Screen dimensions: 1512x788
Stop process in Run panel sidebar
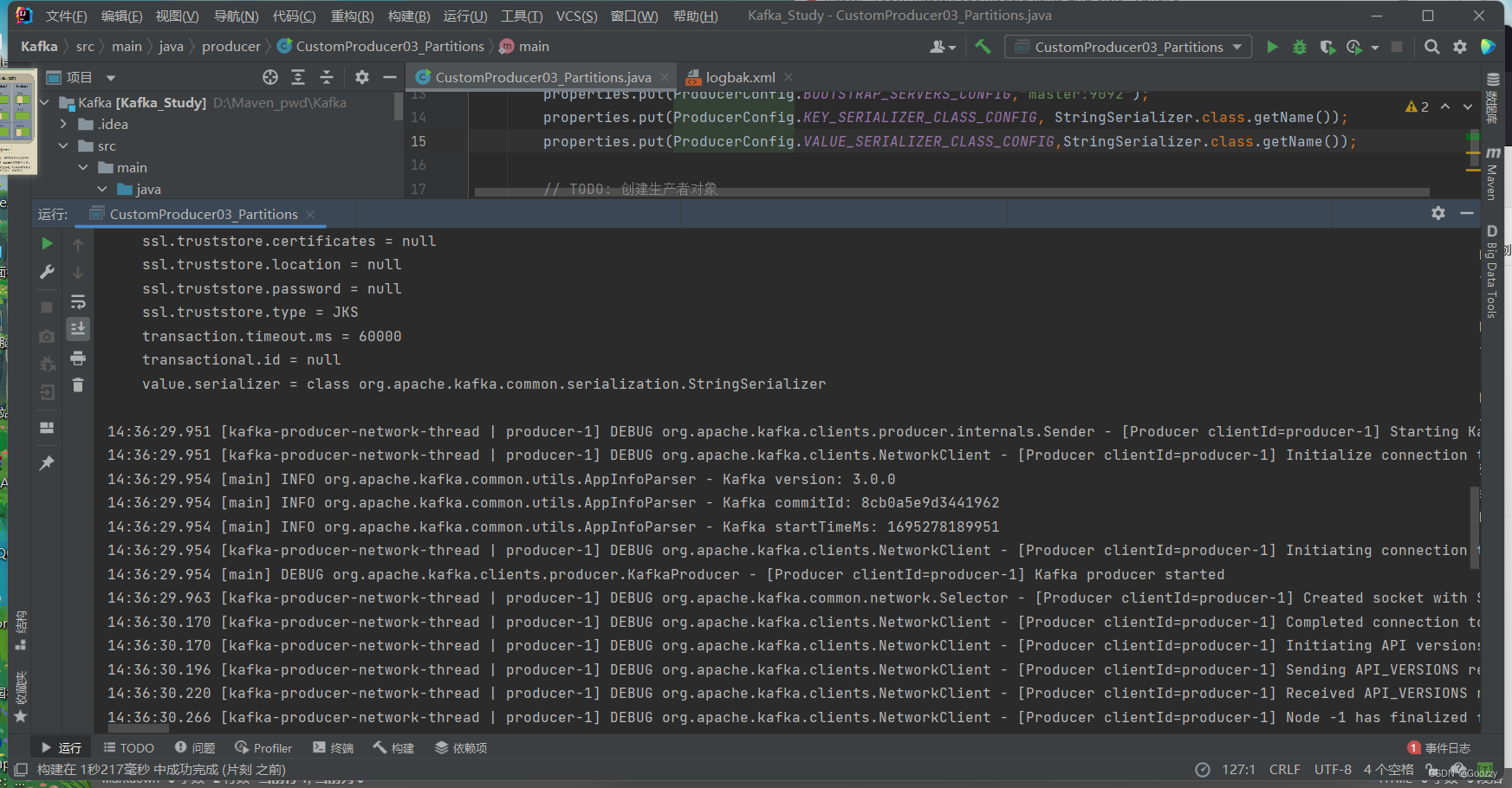point(47,307)
